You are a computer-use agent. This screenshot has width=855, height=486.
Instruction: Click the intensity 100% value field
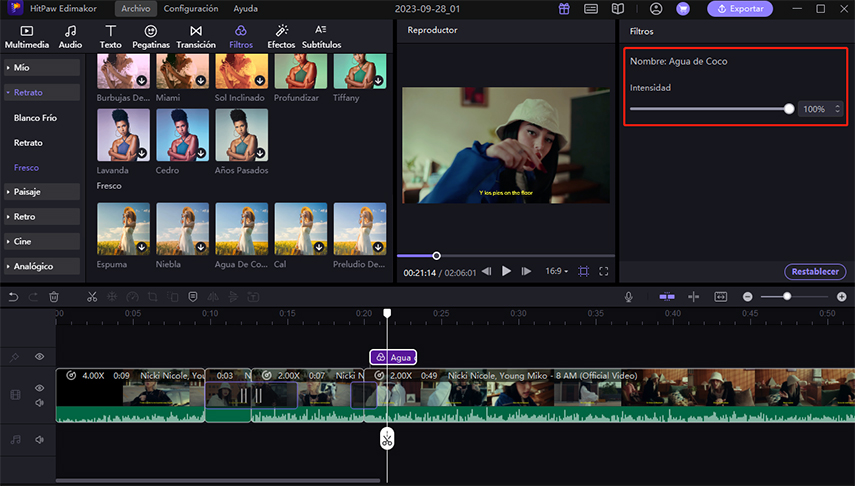click(814, 109)
